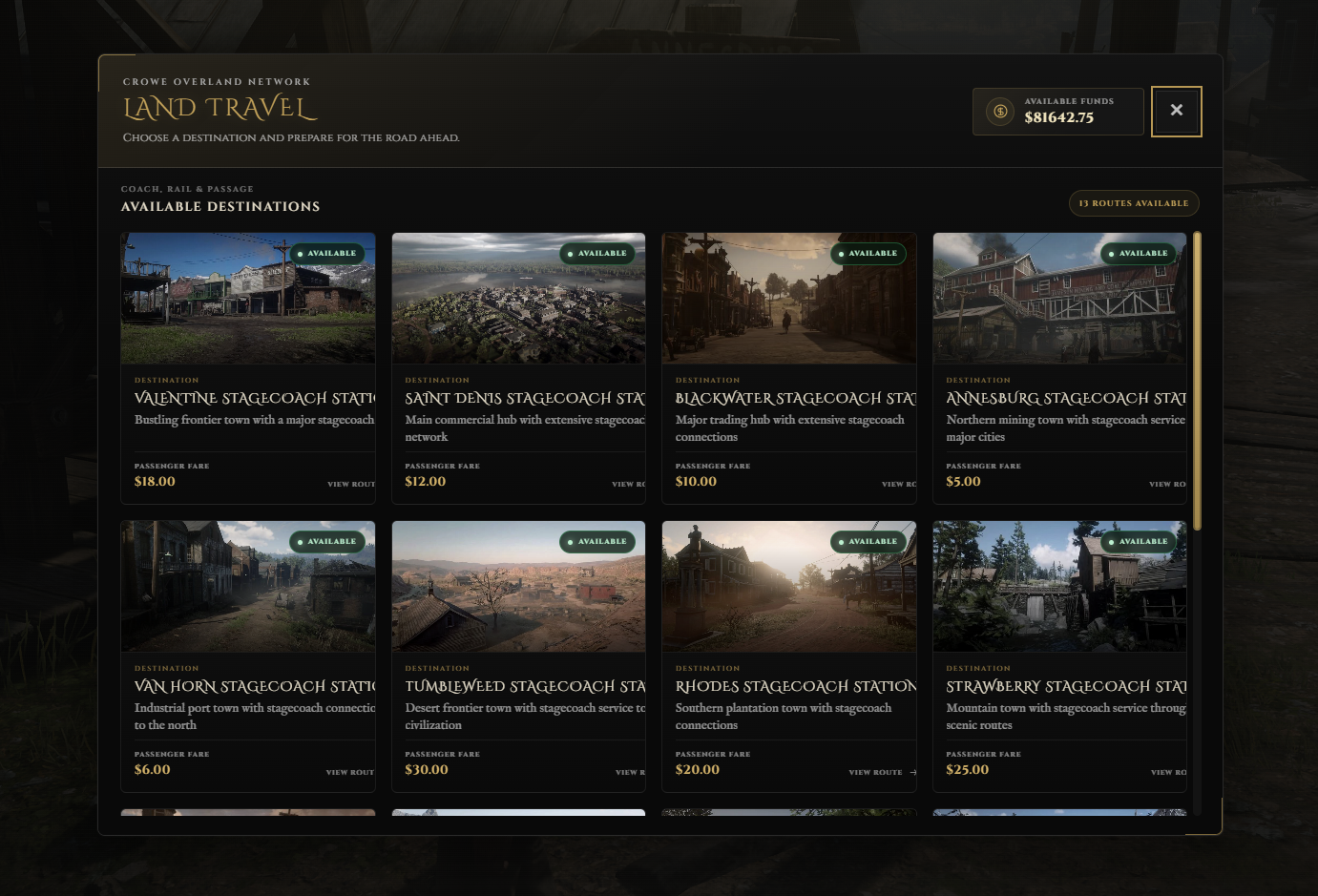Image resolution: width=1318 pixels, height=896 pixels.
Task: Open the Annesburg mining town thumbnail
Action: point(1059,298)
